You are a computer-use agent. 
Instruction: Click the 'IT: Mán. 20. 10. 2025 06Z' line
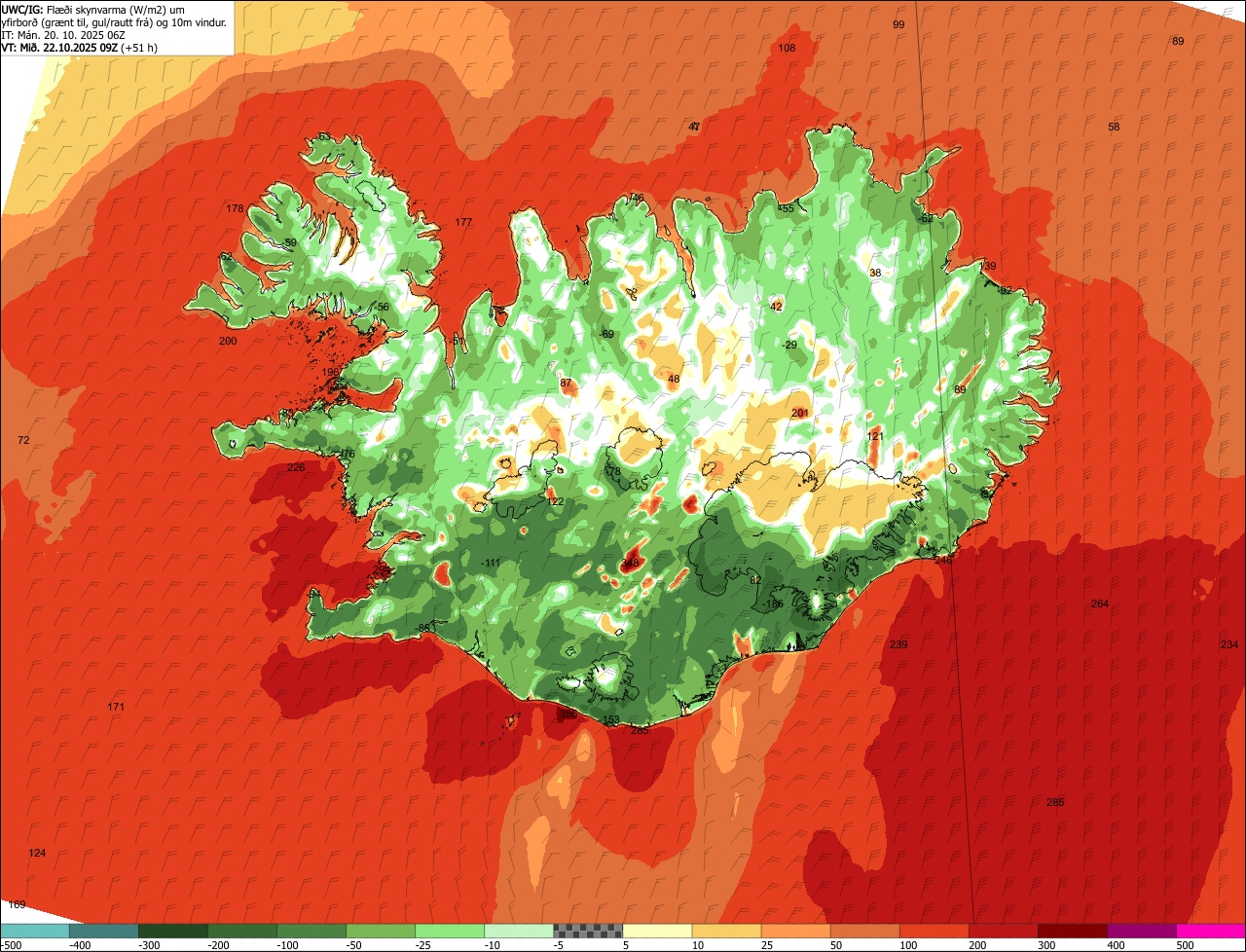pos(63,34)
